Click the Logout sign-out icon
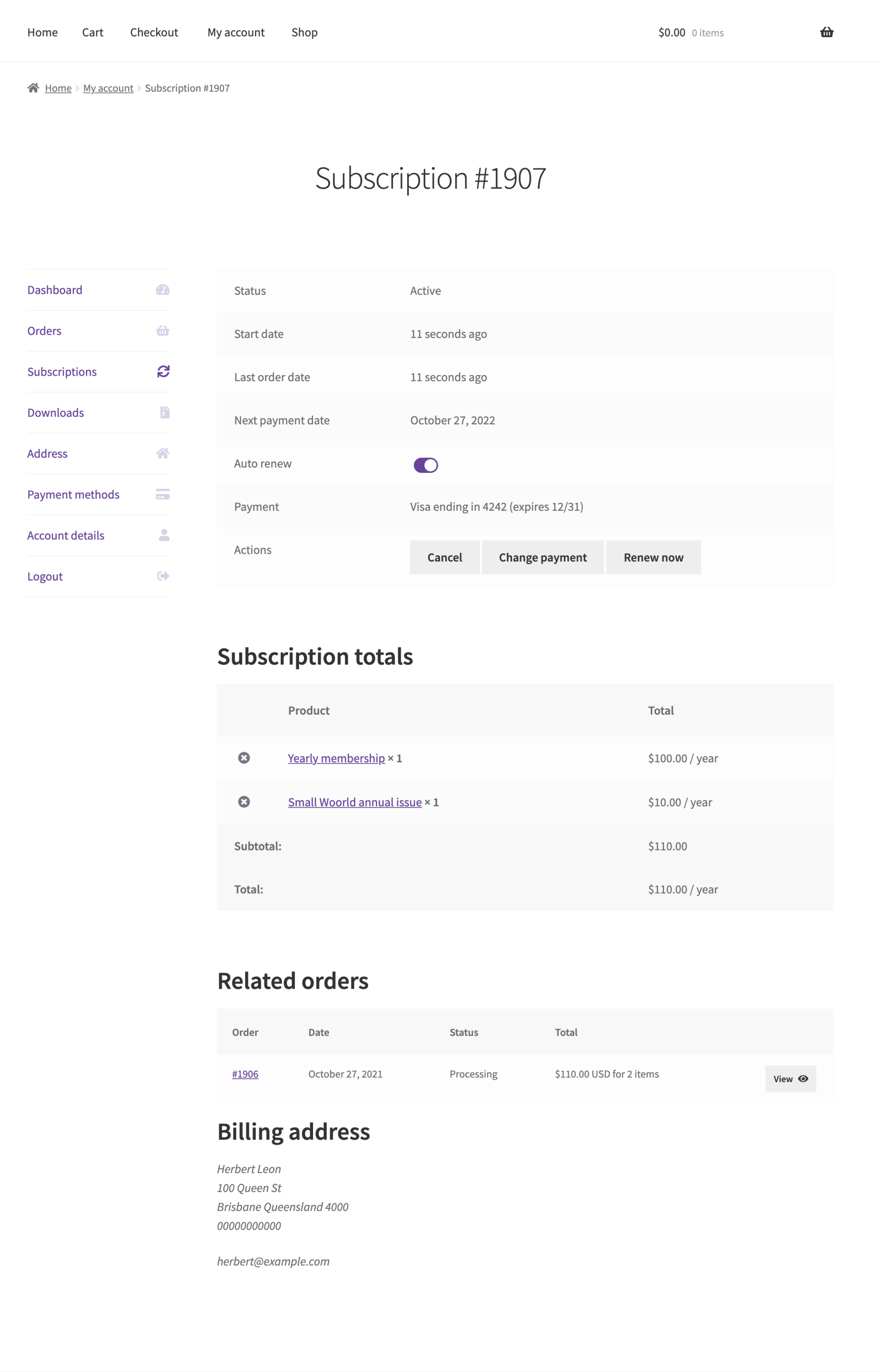880x1372 pixels. click(x=163, y=576)
